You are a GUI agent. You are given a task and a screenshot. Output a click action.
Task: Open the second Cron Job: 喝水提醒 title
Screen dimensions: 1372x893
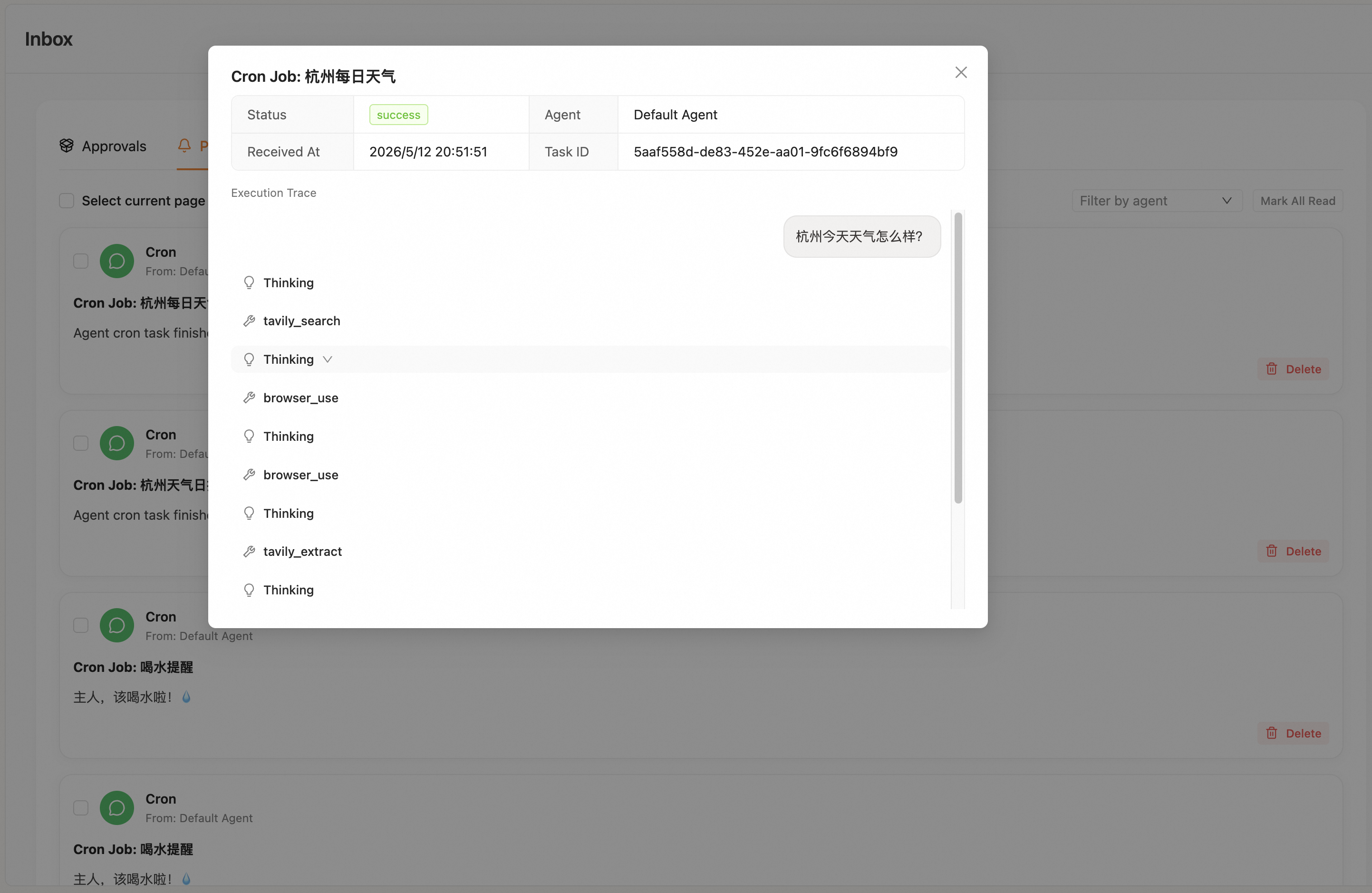133,849
